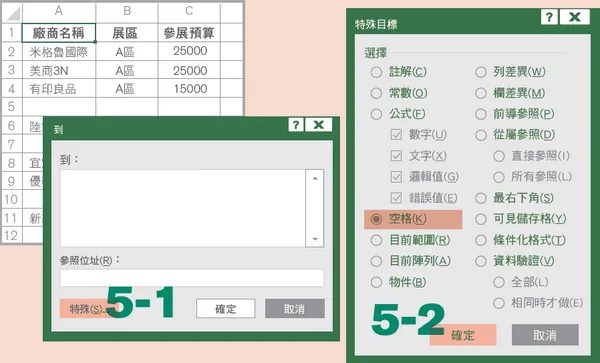Viewport: 600px width, 363px height.
Task: Select column A header
Action: point(59,11)
